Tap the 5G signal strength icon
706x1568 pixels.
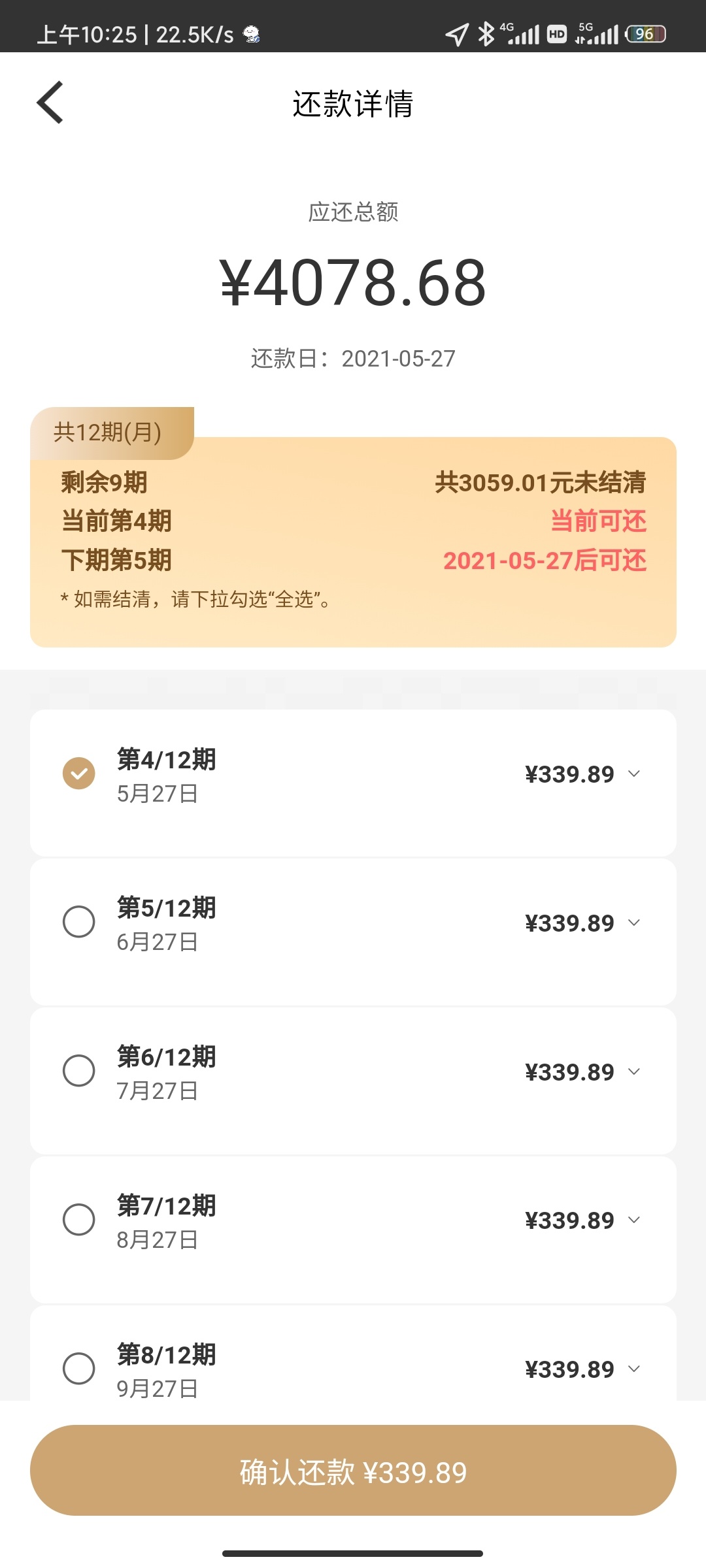click(x=597, y=33)
